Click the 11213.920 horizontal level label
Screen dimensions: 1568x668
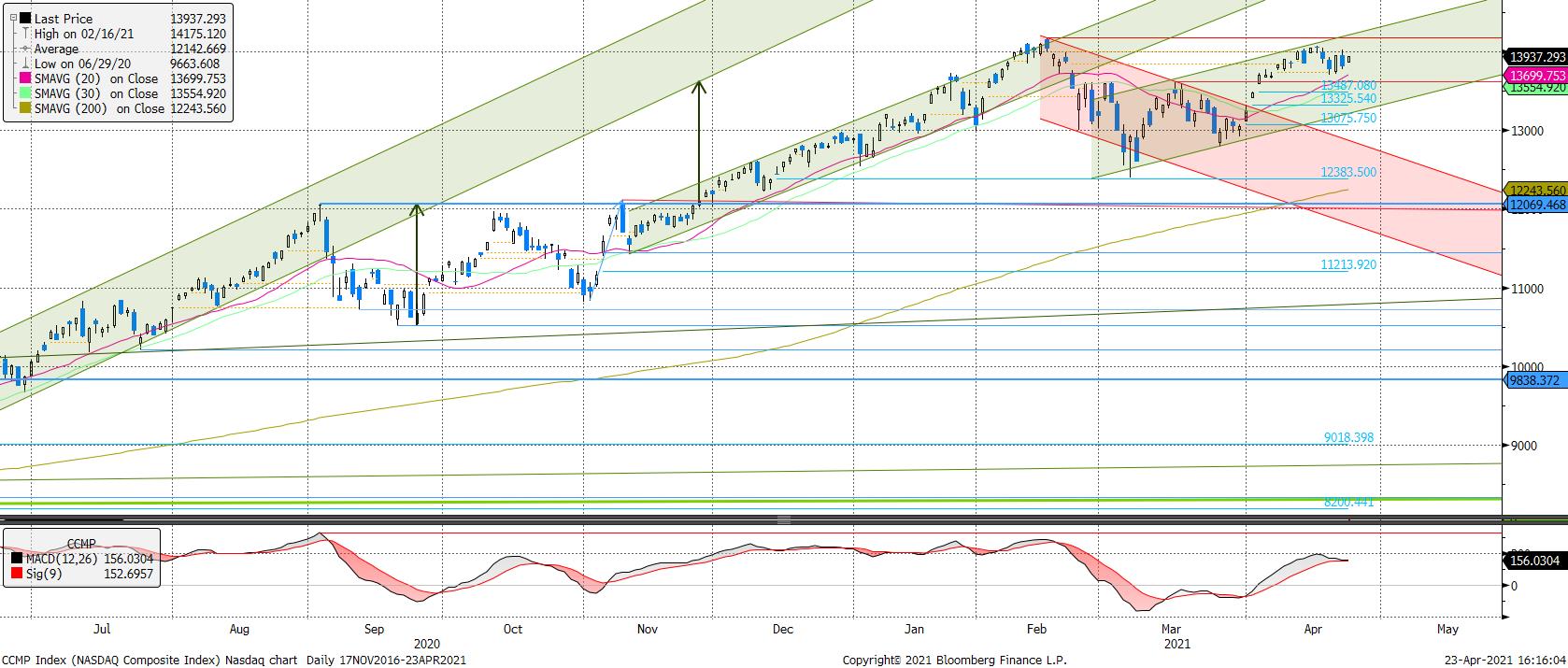click(1347, 265)
